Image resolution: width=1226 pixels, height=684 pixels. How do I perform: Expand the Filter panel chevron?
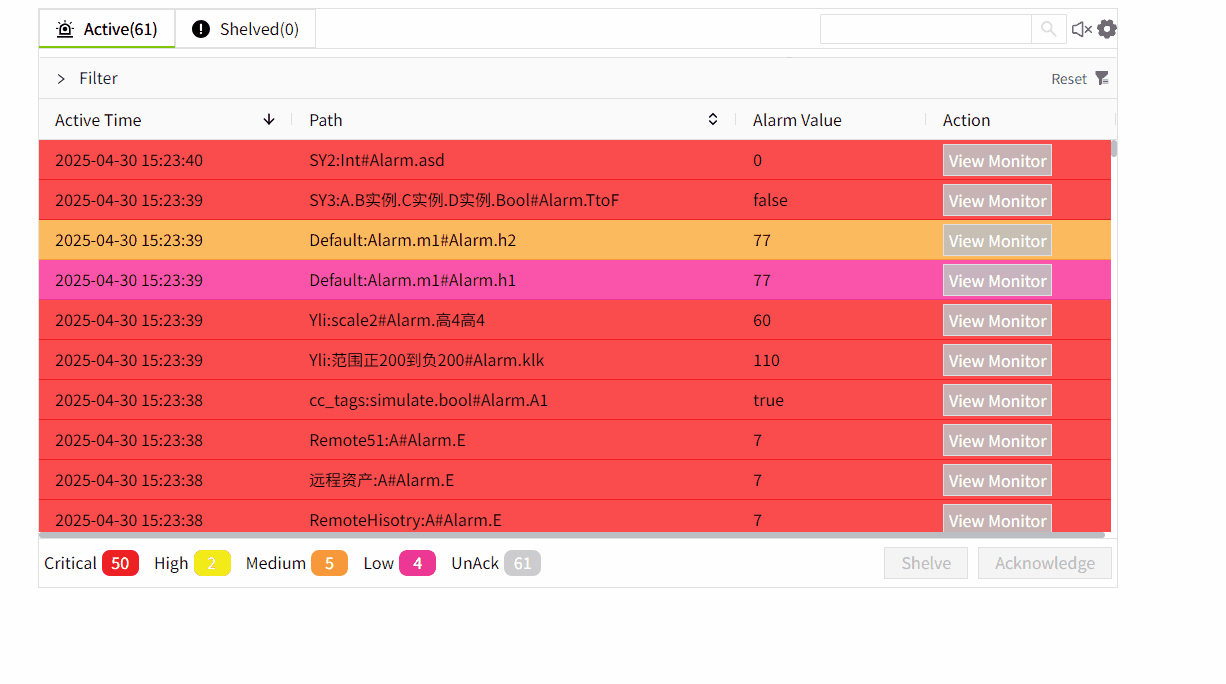click(x=61, y=78)
